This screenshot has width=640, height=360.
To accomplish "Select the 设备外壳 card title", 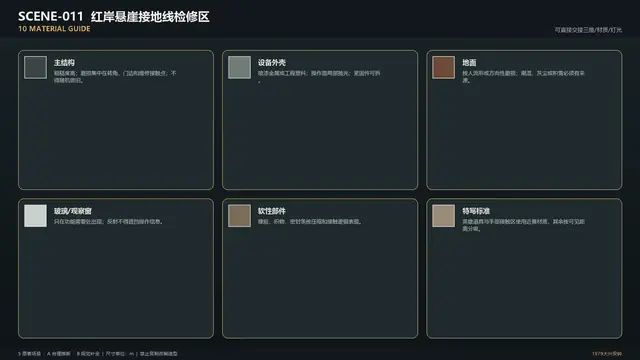I will pyautogui.click(x=272, y=62).
